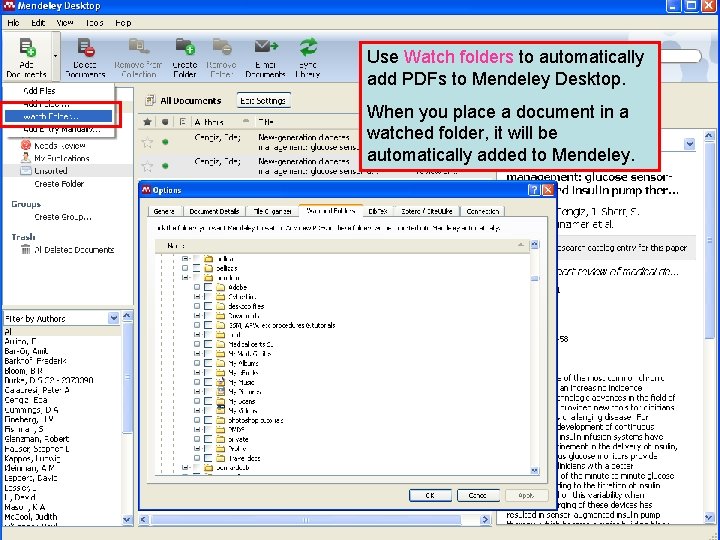Switch to the BibTeX tab
The image size is (720, 540).
pyautogui.click(x=378, y=211)
